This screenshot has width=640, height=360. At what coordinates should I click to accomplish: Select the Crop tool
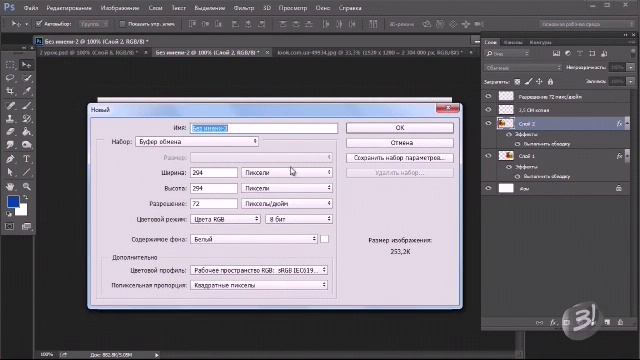click(10, 91)
